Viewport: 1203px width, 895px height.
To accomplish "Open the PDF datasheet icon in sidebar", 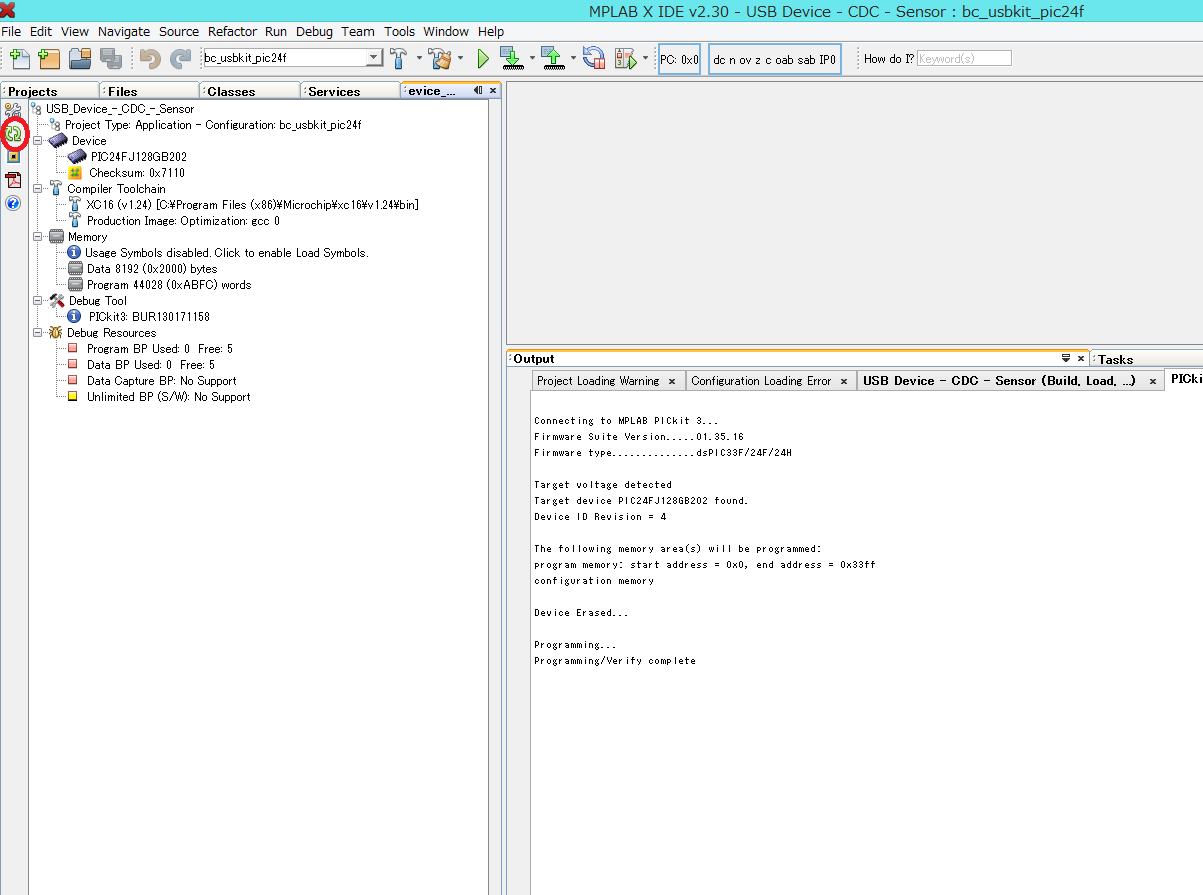I will pyautogui.click(x=14, y=180).
